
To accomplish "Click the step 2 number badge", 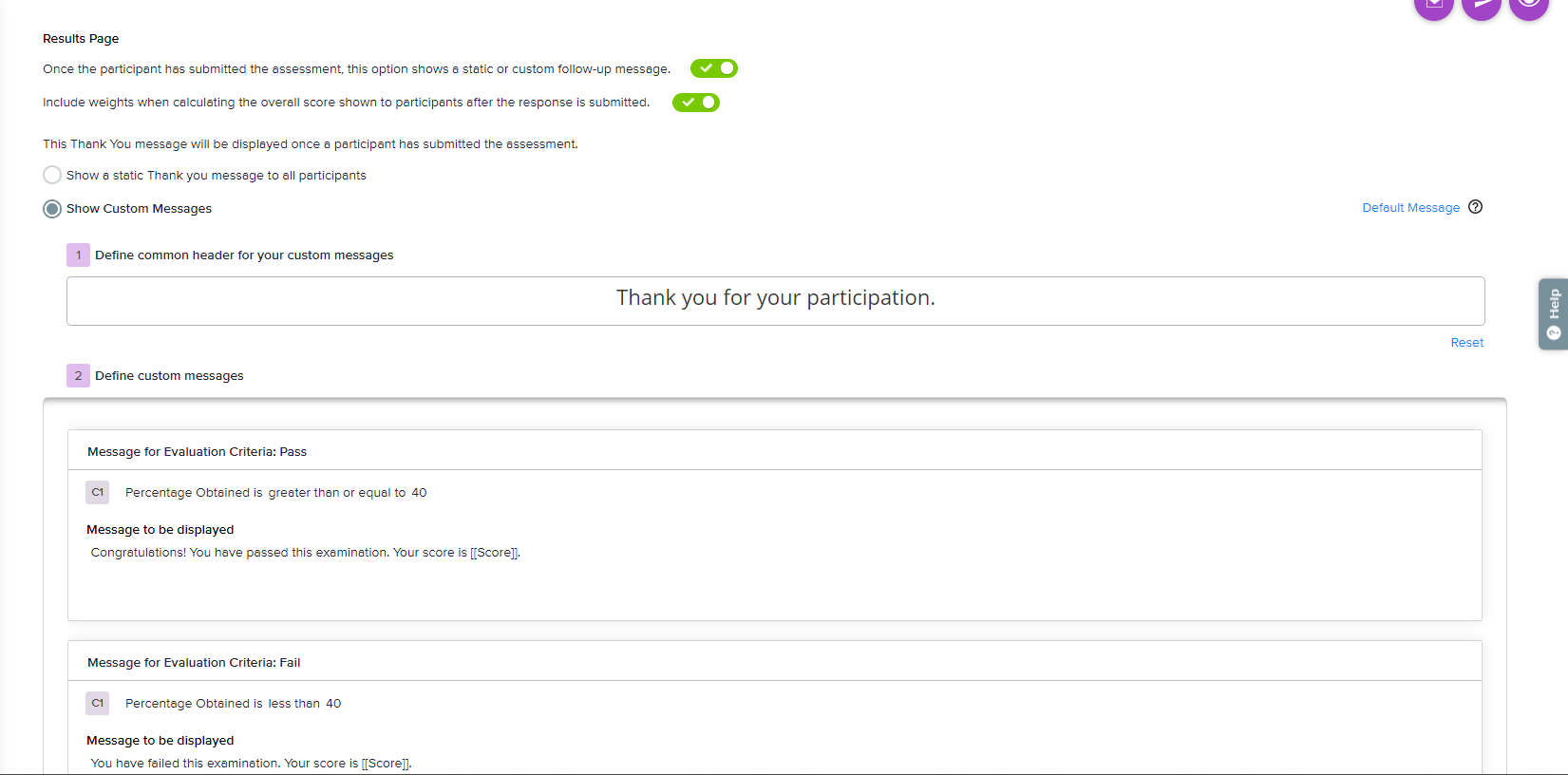I will (x=78, y=375).
